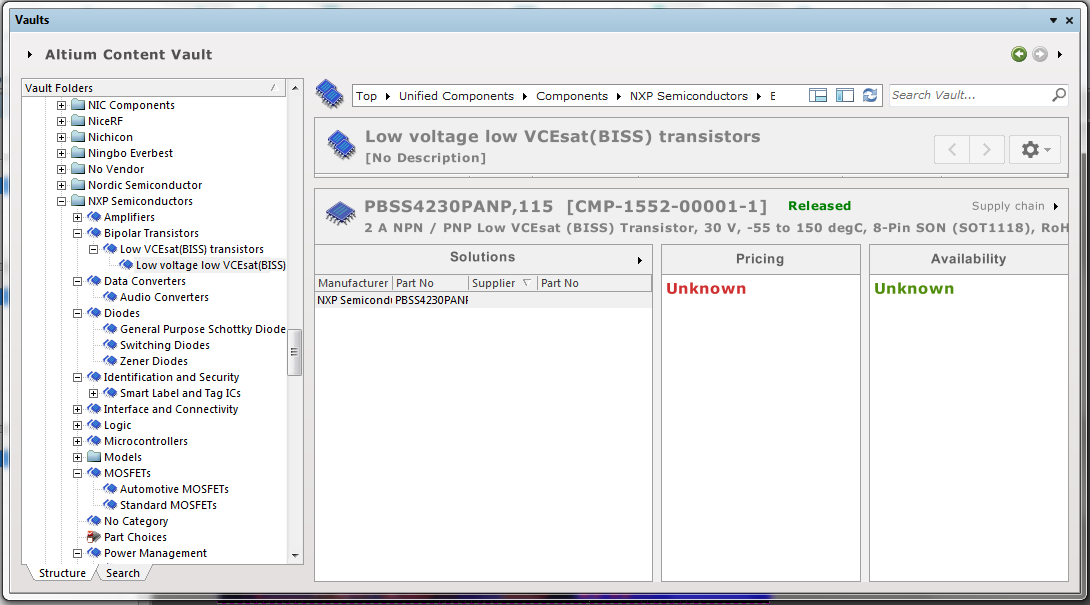Click the Manufacturer column header
The height and width of the screenshot is (605, 1090).
coord(353,283)
